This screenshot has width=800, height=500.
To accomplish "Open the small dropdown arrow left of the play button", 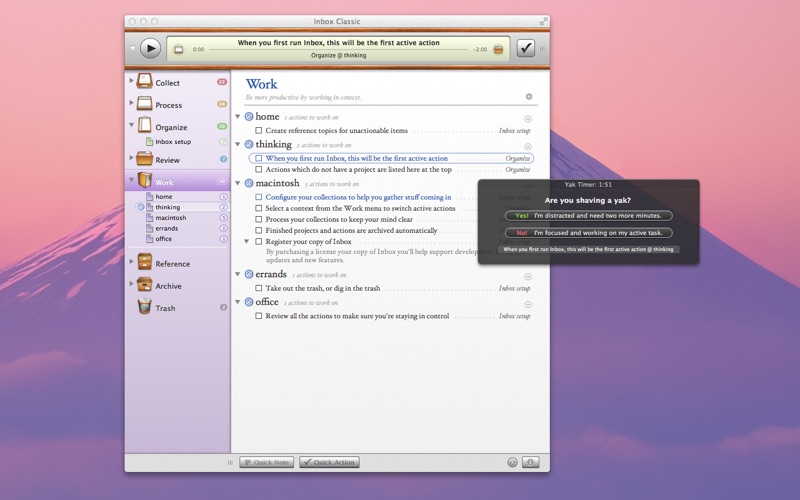I will click(132, 48).
